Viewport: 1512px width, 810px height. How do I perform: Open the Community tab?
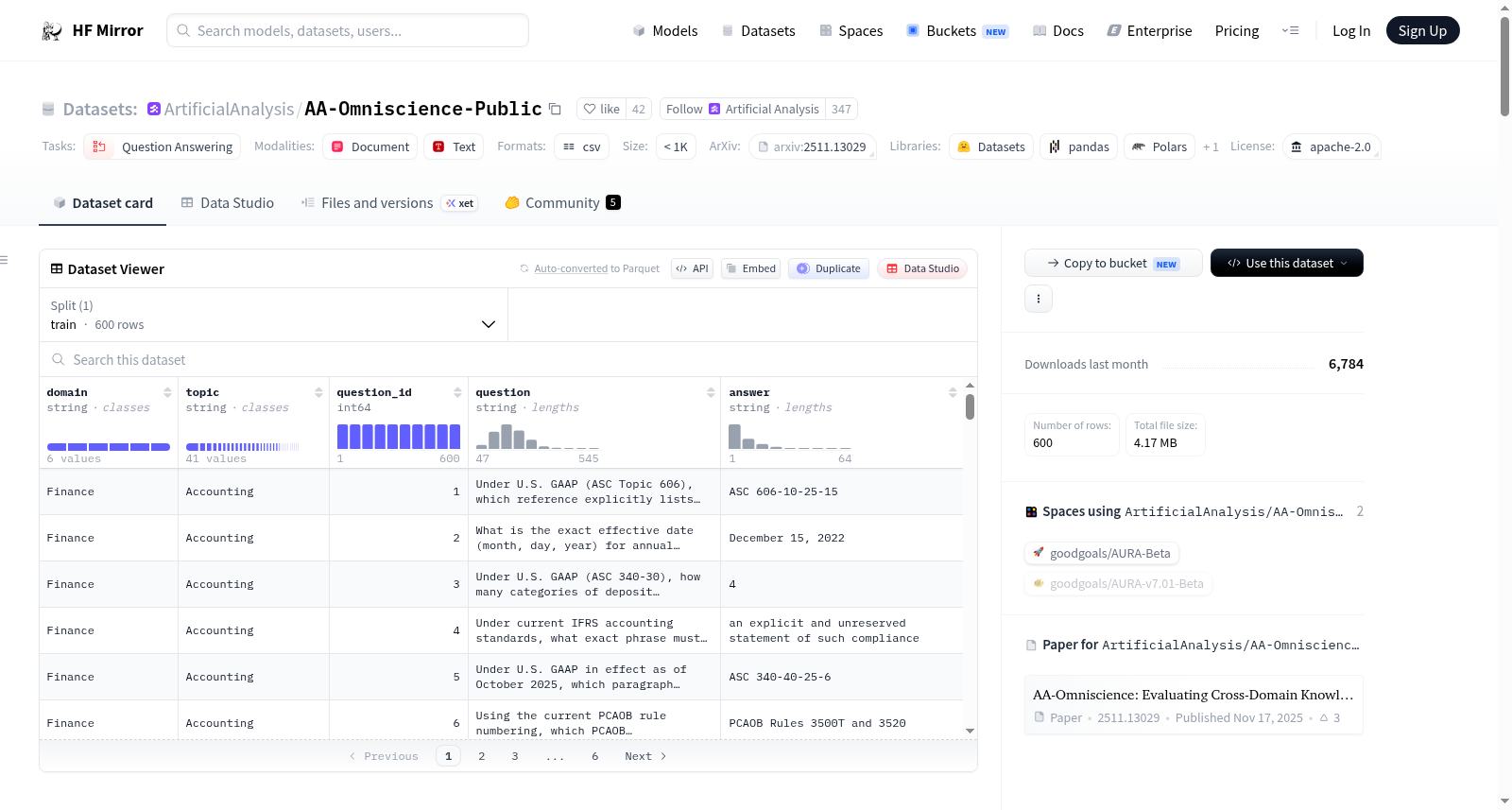point(562,203)
